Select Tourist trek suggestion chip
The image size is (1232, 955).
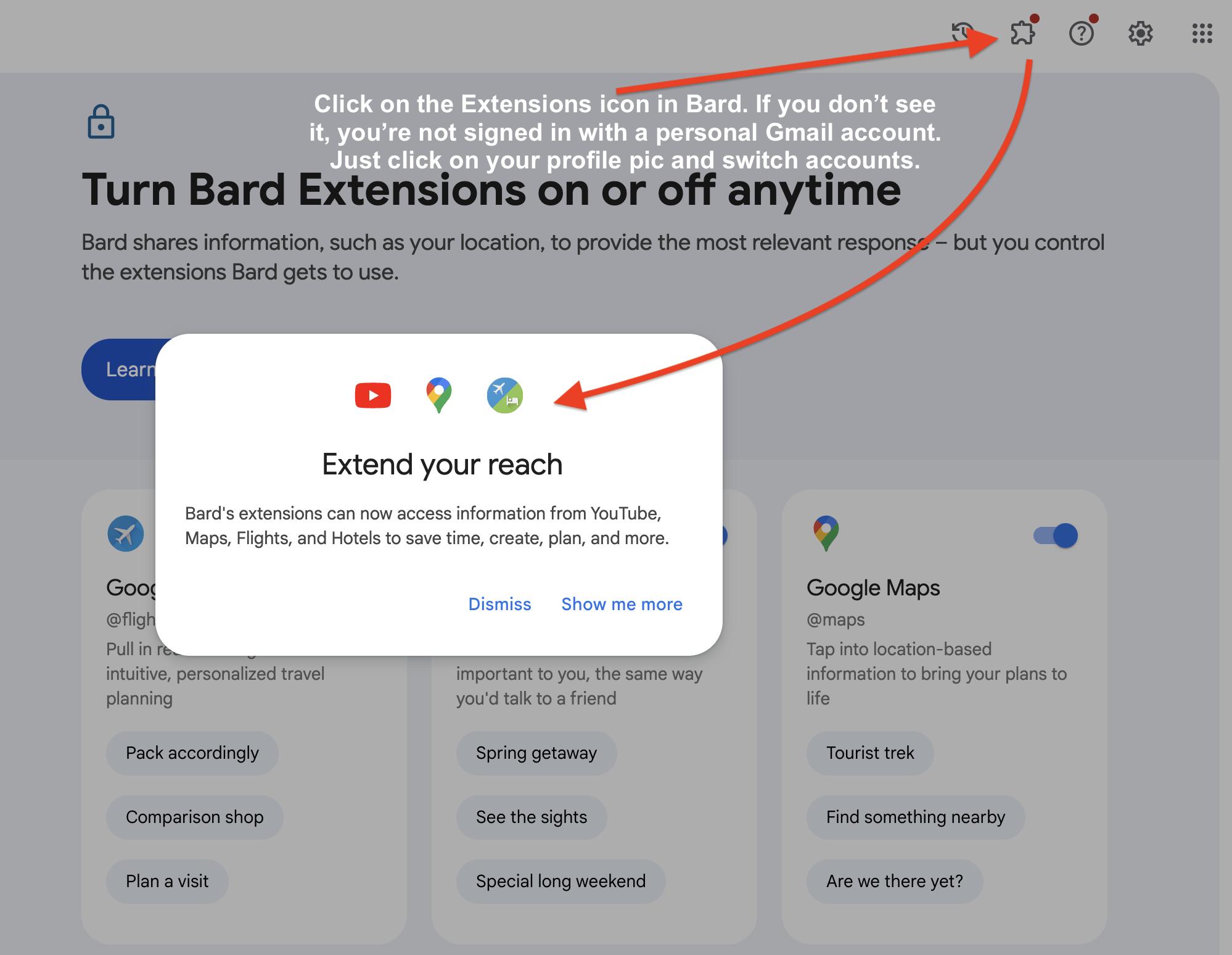870,753
